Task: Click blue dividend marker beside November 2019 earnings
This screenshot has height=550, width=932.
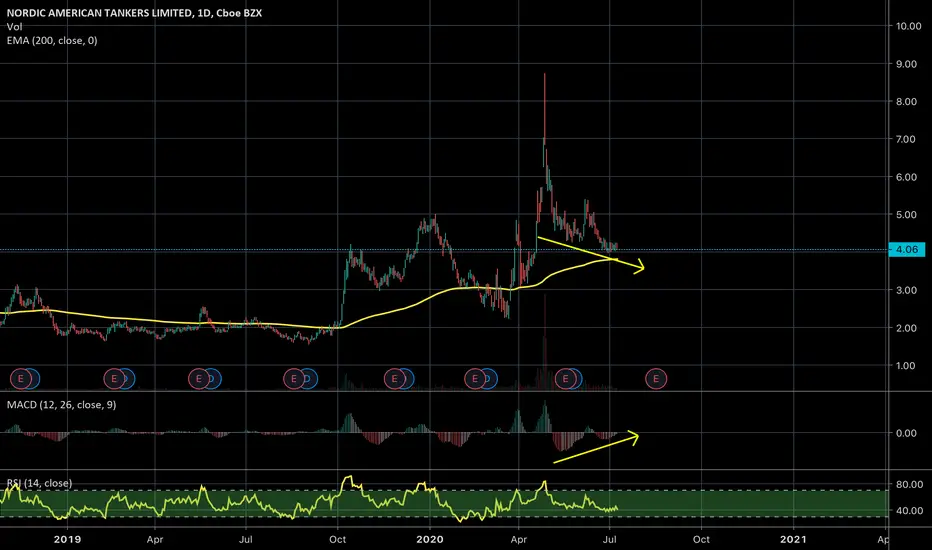Action: tap(408, 379)
